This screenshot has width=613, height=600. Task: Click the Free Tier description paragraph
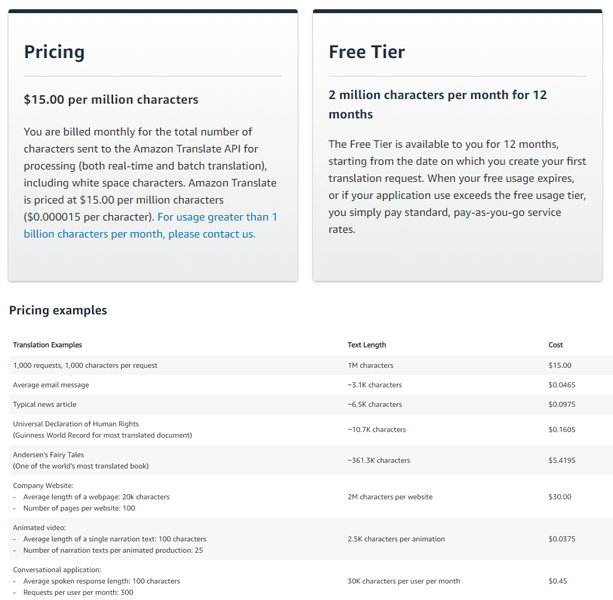pos(456,186)
